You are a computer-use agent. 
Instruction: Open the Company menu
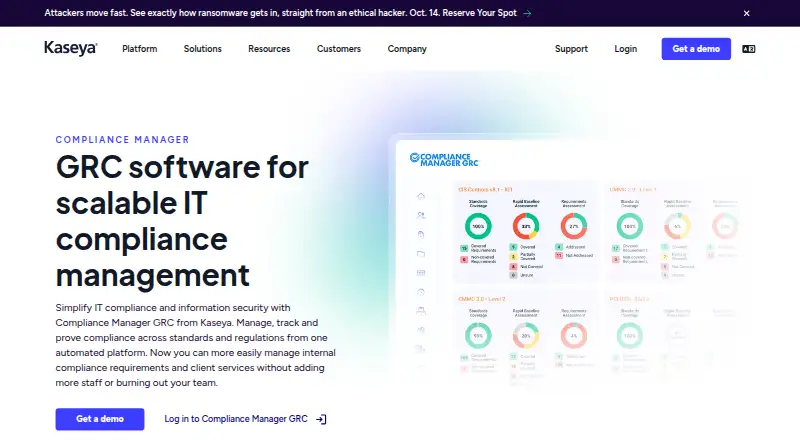click(x=407, y=49)
